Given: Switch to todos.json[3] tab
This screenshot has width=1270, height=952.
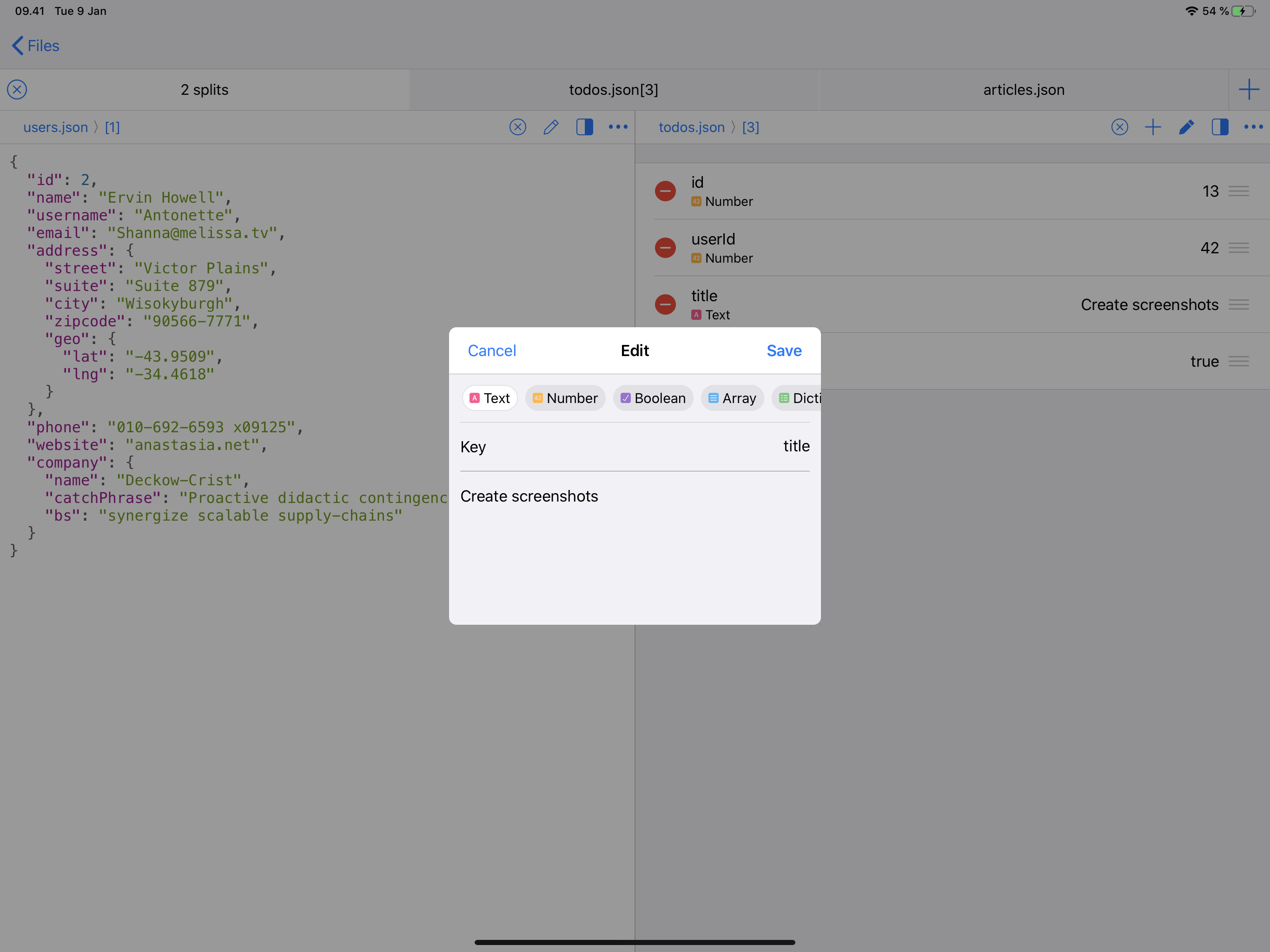Looking at the screenshot, I should coord(613,90).
